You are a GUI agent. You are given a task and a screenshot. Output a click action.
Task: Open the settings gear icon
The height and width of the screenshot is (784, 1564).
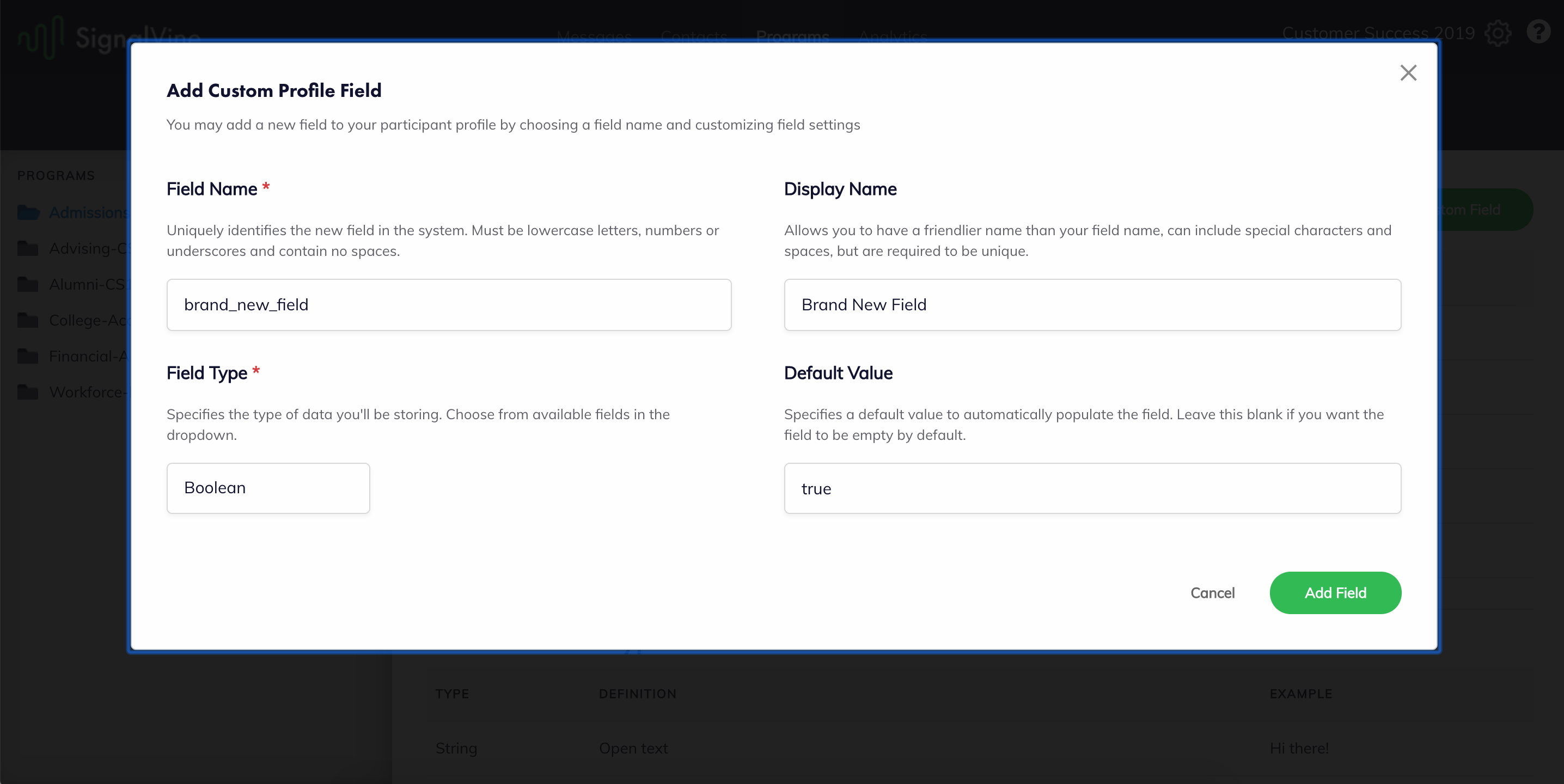pyautogui.click(x=1498, y=33)
